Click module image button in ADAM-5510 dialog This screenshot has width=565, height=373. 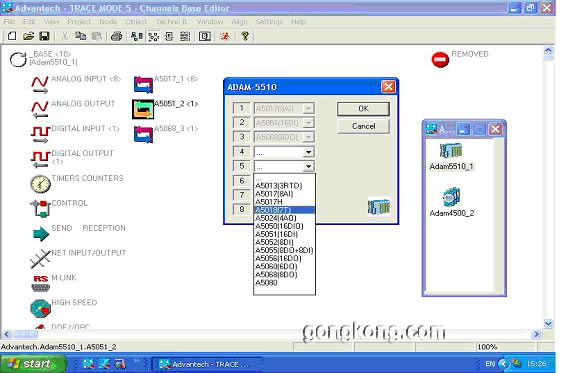(379, 207)
